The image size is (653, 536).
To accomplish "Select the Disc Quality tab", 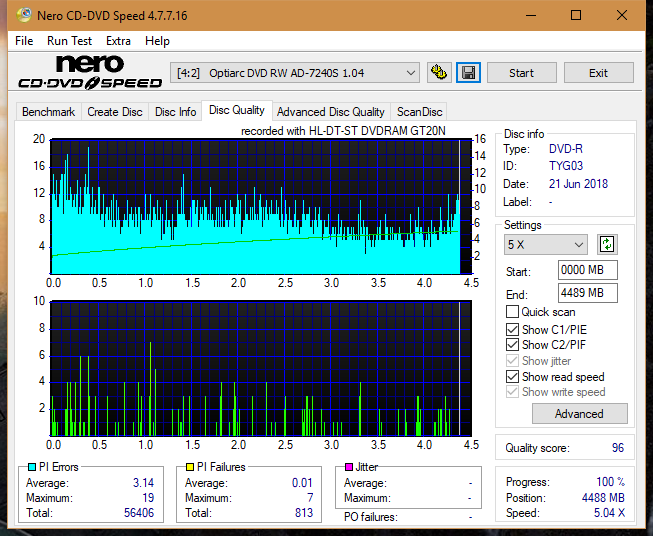I will (237, 110).
